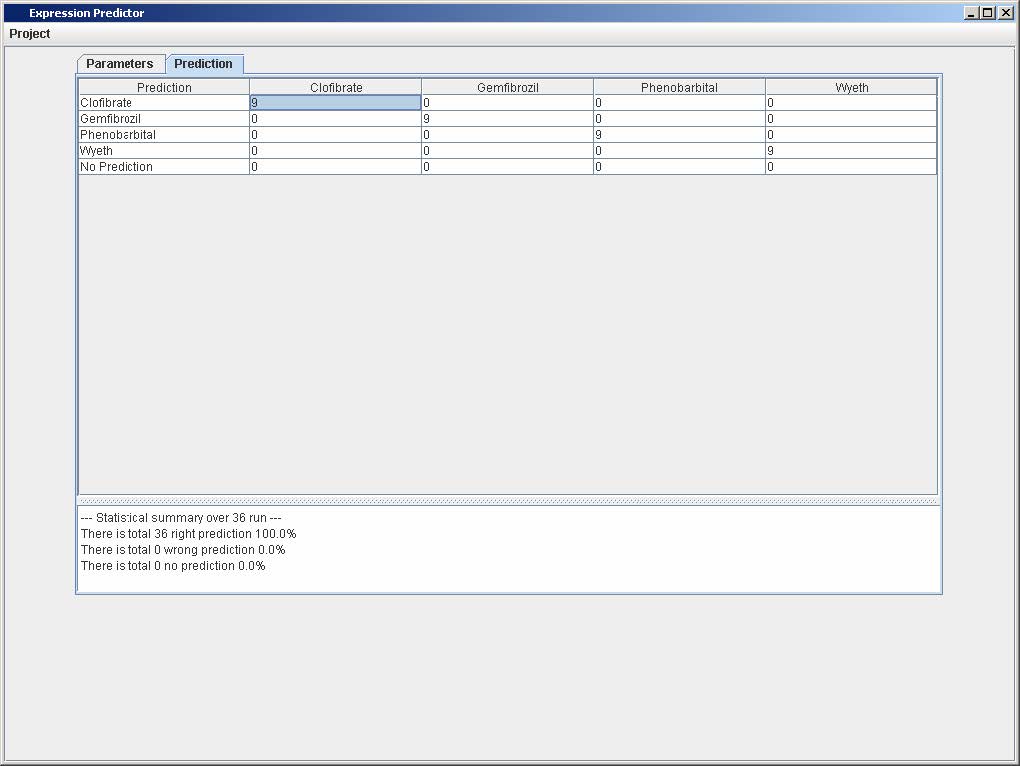Select the Gemfibrozil row label cell

[x=164, y=119]
